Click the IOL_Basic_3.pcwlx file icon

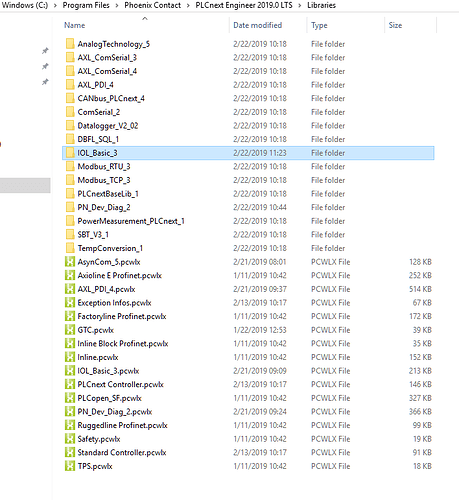[x=70, y=371]
